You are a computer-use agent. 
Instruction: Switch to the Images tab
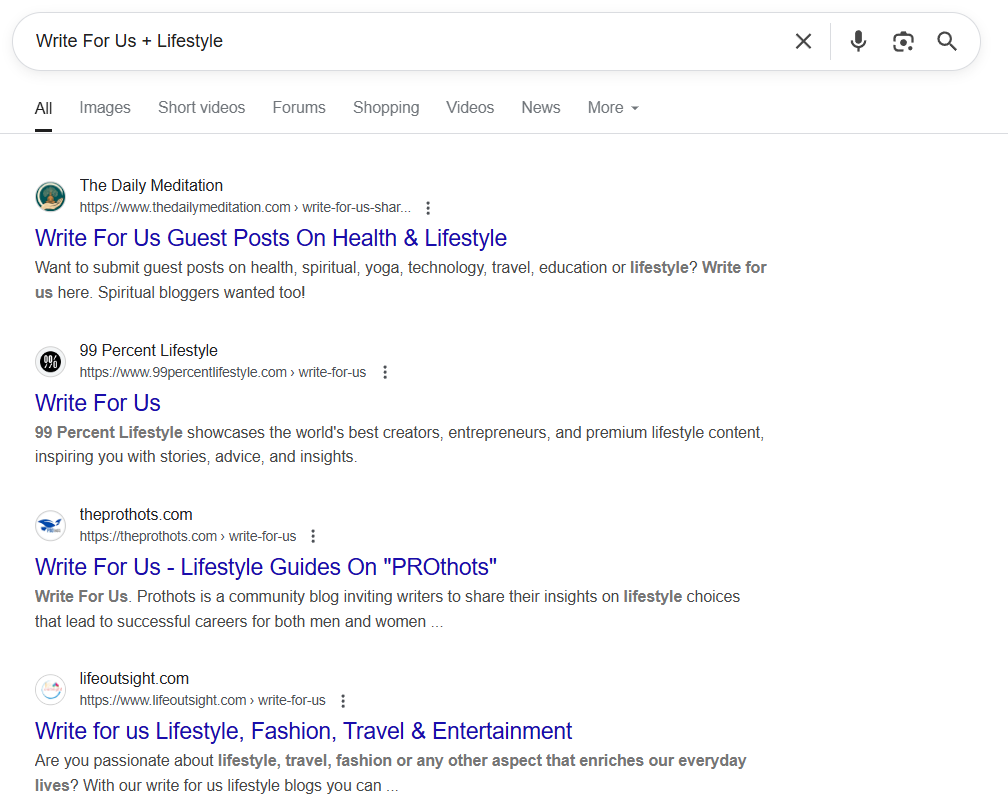pos(105,108)
